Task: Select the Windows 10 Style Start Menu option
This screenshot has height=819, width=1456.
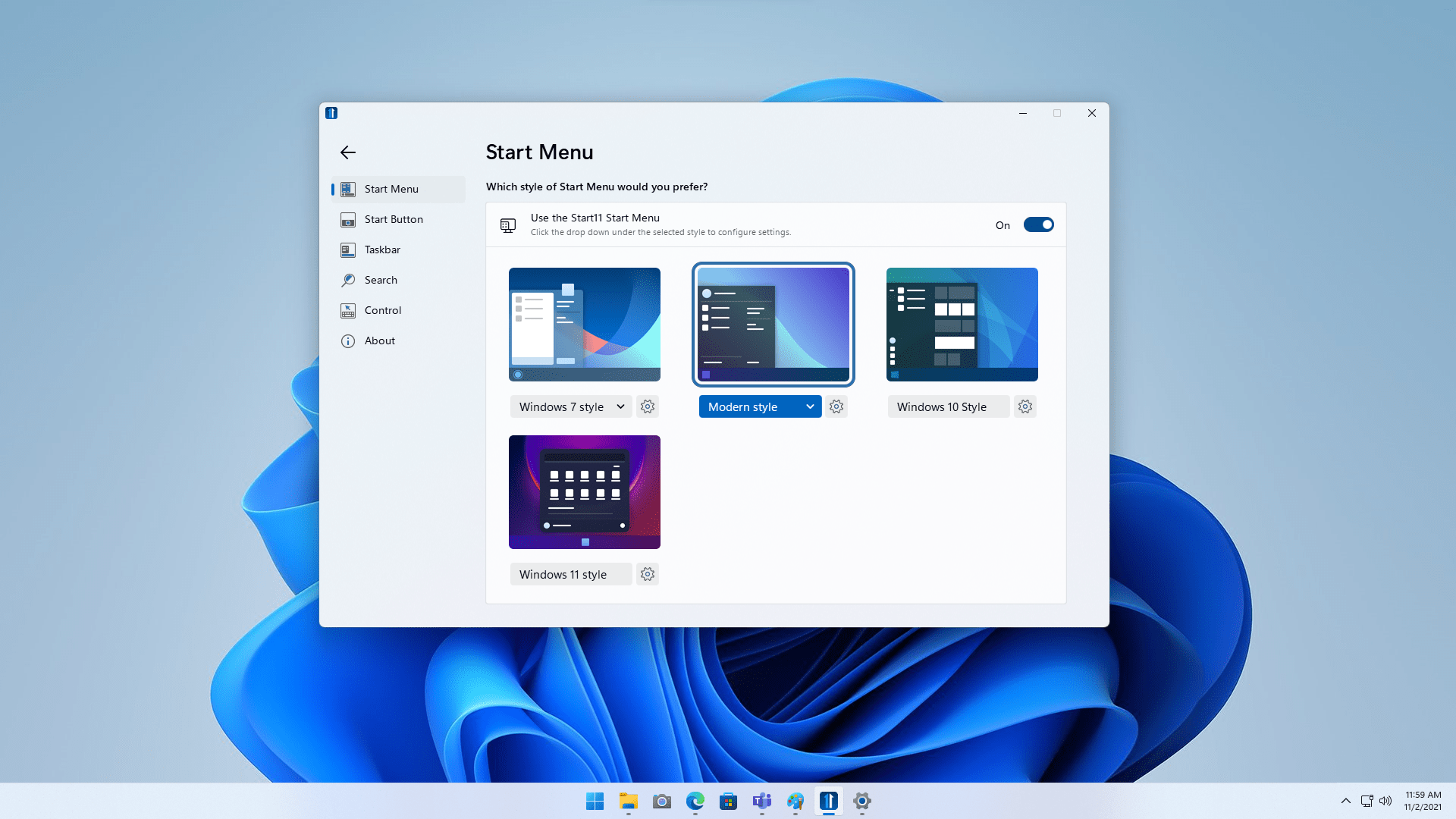Action: 961,324
